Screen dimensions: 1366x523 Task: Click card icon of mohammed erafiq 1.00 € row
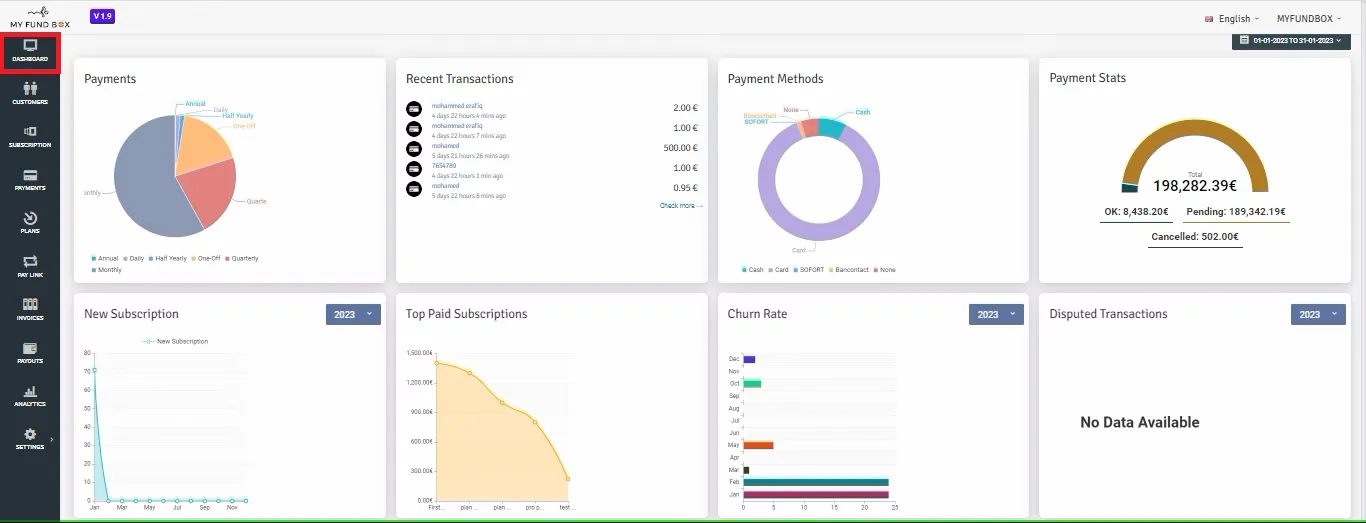[x=414, y=128]
